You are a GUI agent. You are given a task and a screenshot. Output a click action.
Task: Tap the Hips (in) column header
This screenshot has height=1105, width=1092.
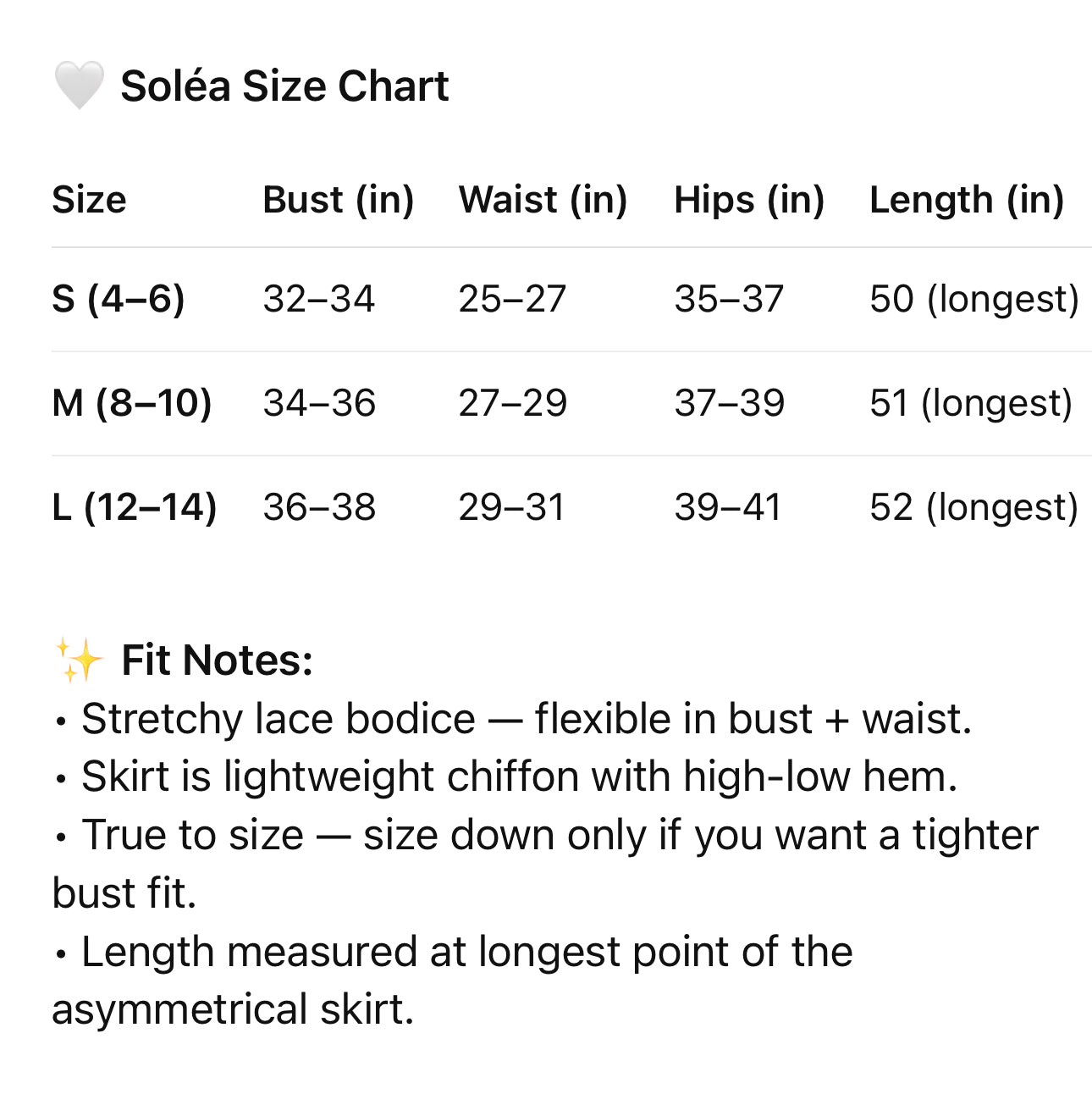(x=749, y=201)
